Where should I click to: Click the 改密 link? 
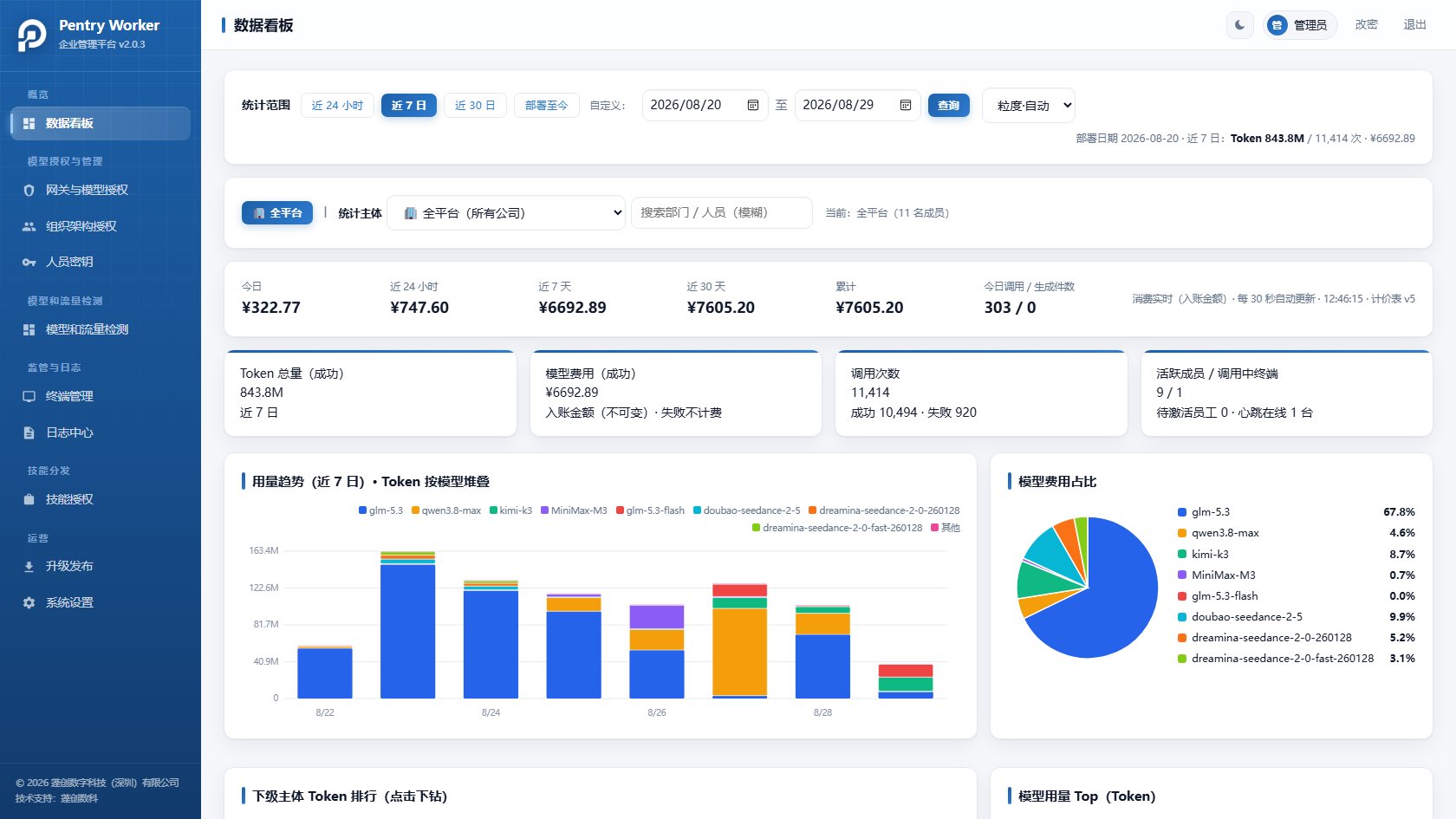click(x=1367, y=25)
